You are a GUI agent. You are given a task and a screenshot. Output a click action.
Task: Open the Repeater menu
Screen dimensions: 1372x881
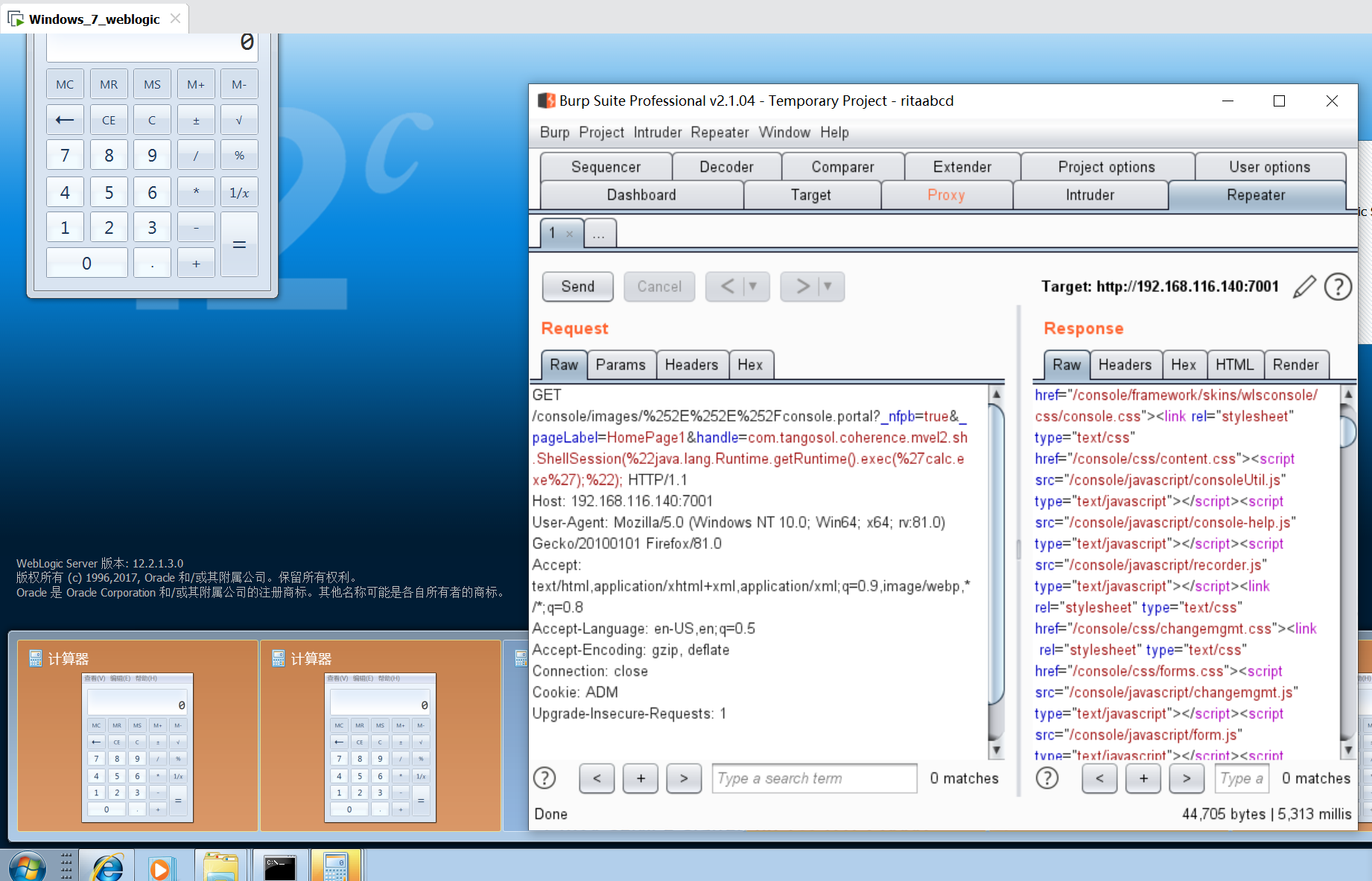point(720,133)
